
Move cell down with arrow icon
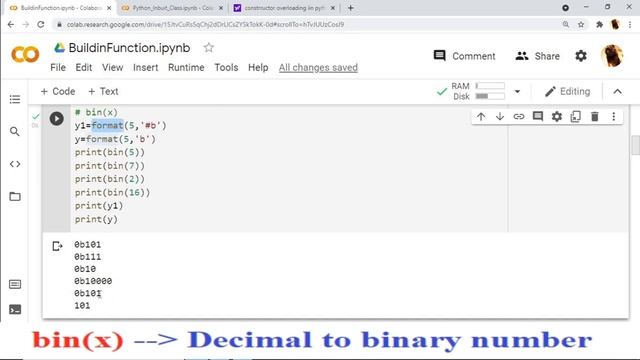coord(500,117)
